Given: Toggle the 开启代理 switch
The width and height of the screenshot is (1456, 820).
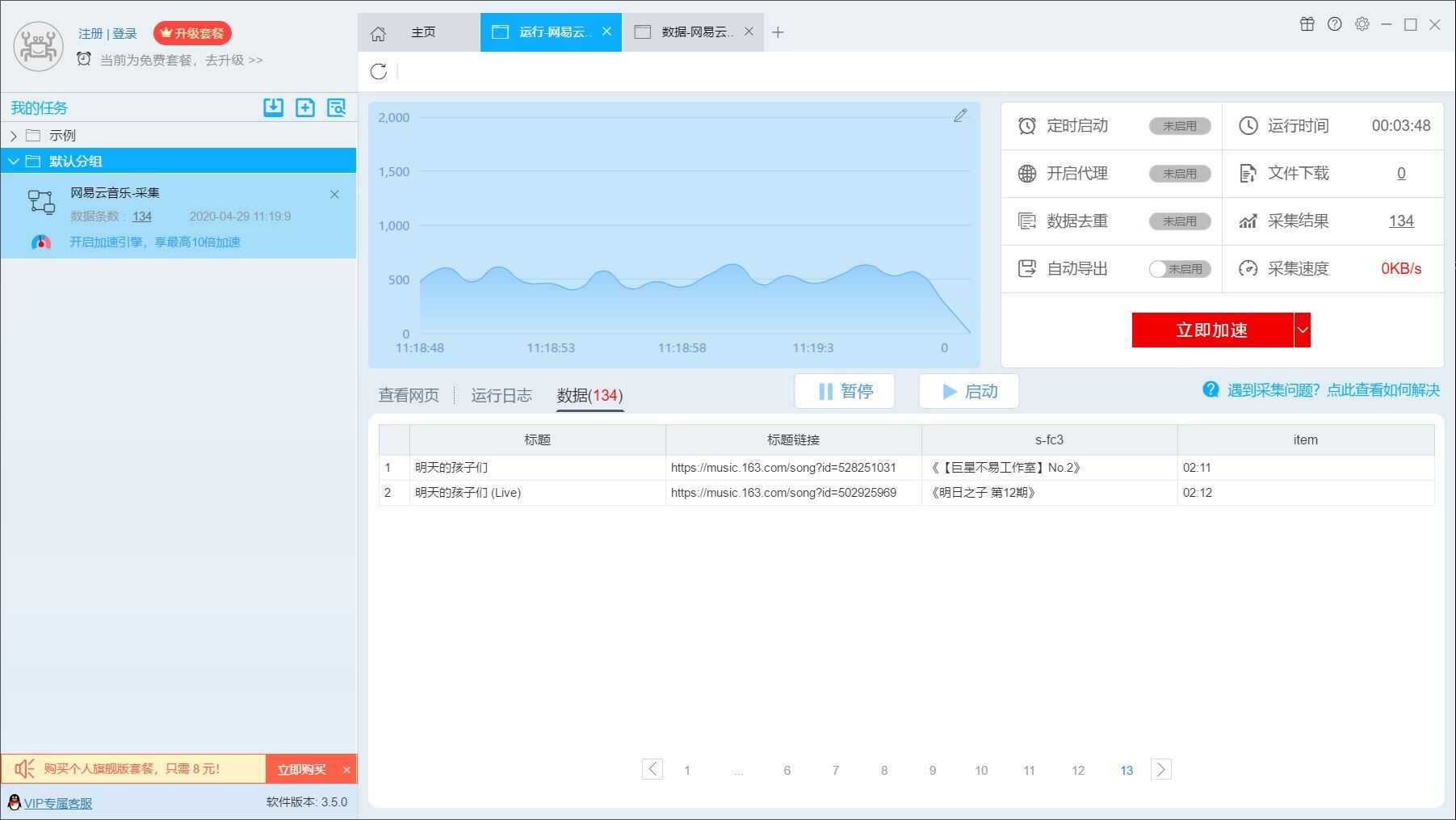Looking at the screenshot, I should (x=1180, y=174).
